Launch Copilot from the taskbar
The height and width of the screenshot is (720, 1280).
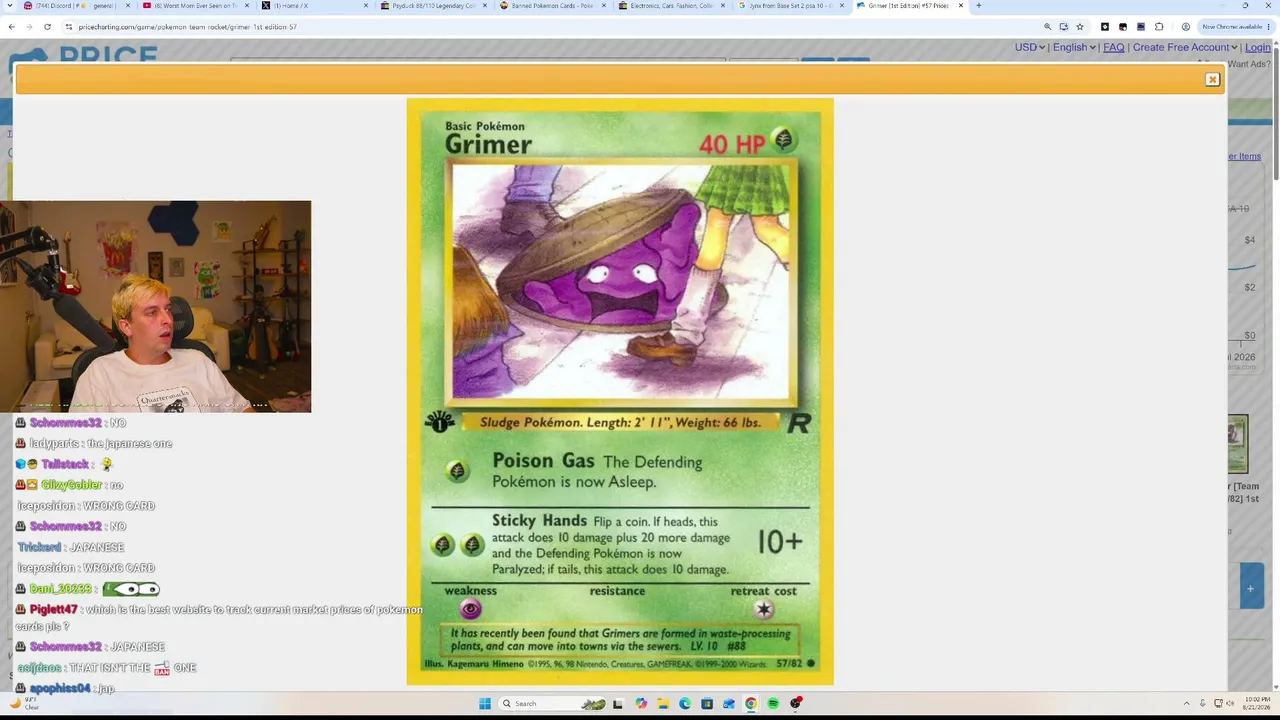pyautogui.click(x=641, y=704)
